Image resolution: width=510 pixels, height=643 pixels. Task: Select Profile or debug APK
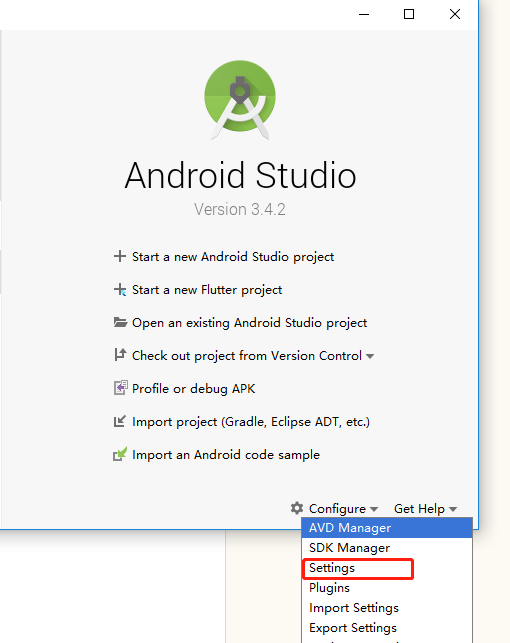[194, 388]
